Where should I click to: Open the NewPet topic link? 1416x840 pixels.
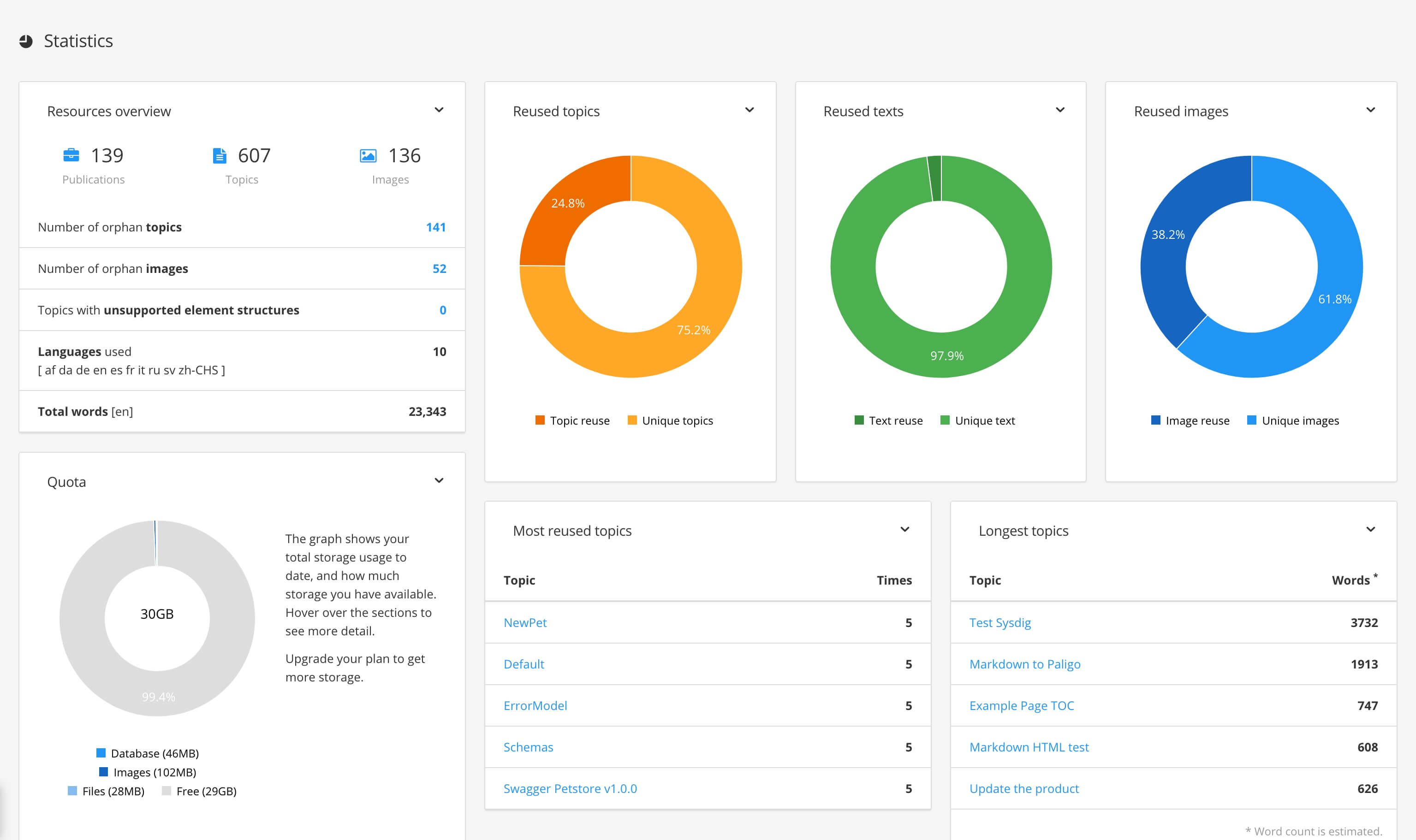click(525, 623)
